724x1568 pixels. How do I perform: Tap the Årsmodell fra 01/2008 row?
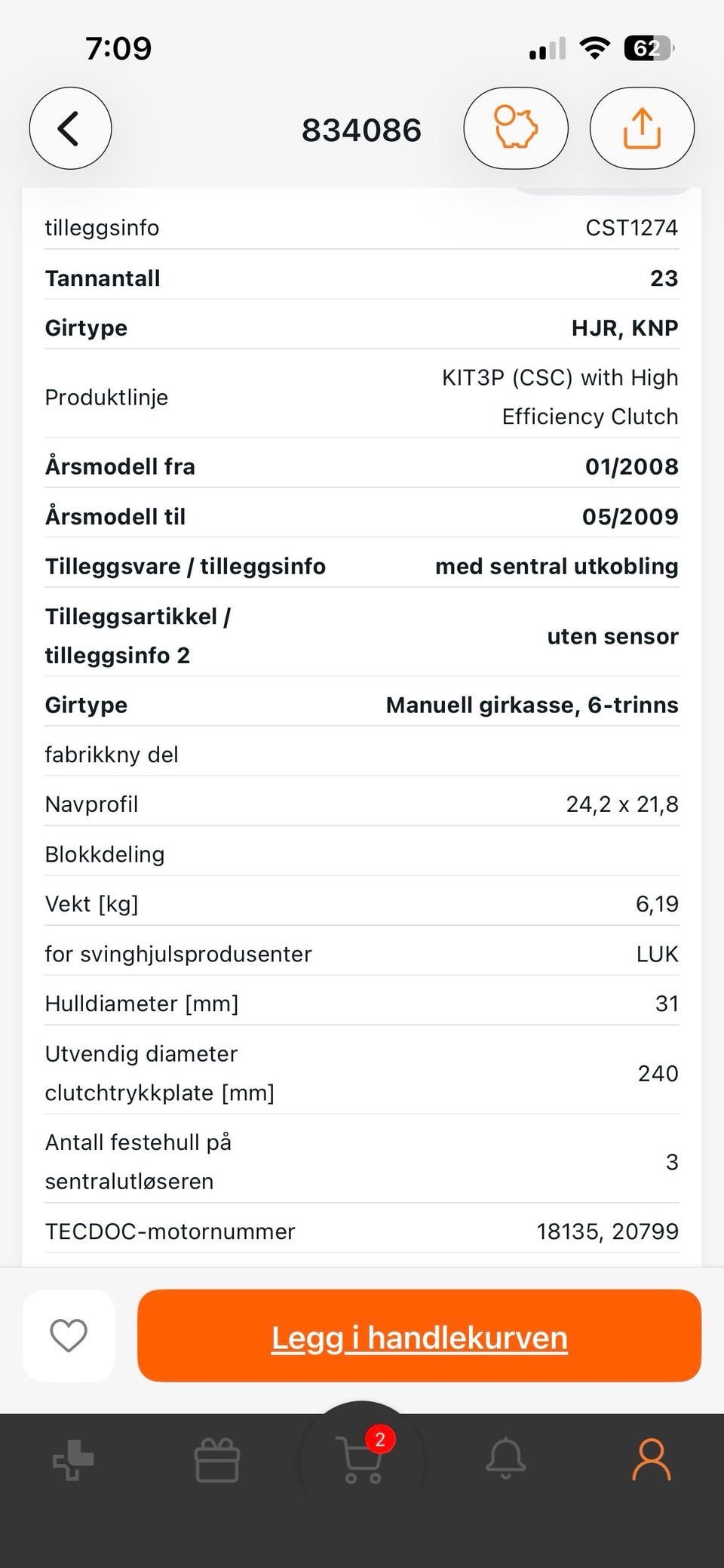pos(362,466)
